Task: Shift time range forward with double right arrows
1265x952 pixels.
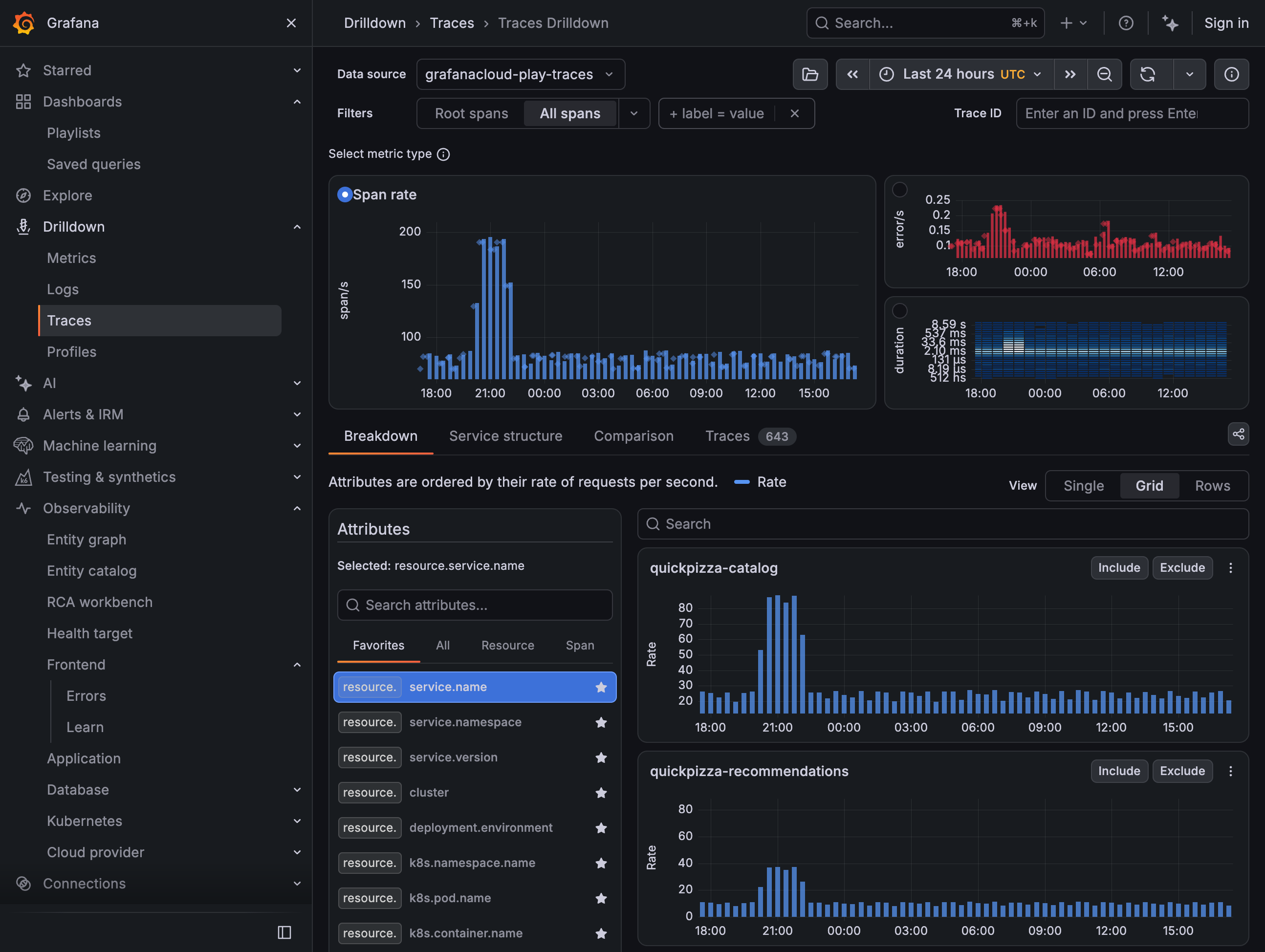Action: tap(1070, 74)
